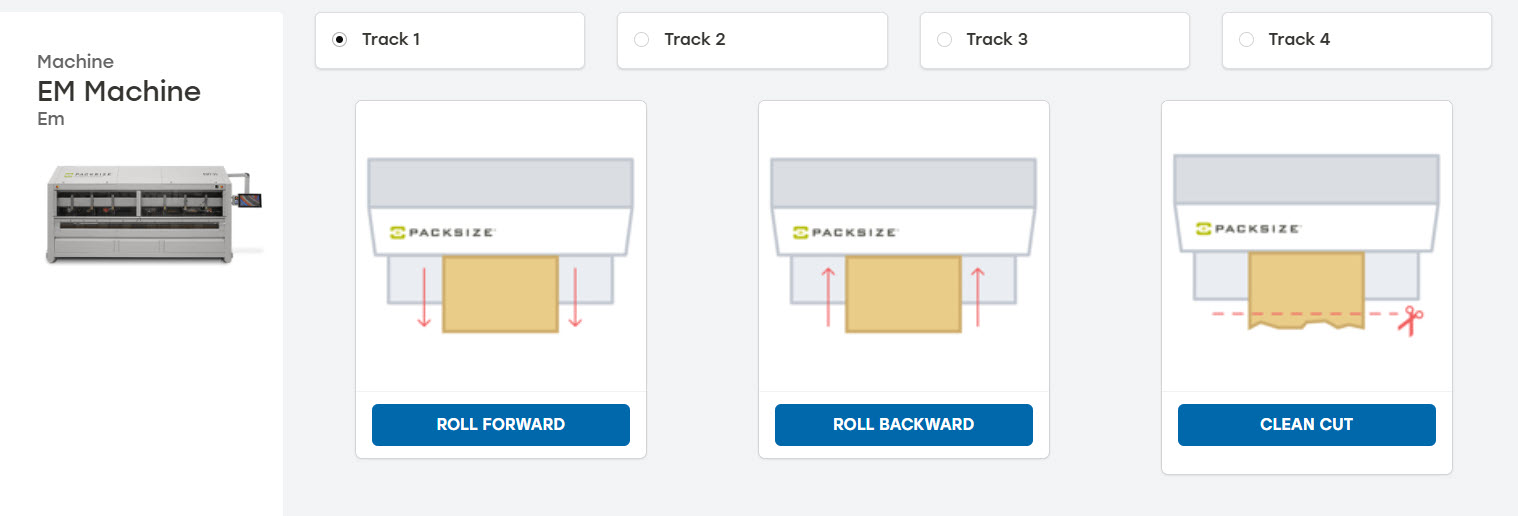Select the Track 2 radio button
Image resolution: width=1518 pixels, height=516 pixels.
coord(642,40)
